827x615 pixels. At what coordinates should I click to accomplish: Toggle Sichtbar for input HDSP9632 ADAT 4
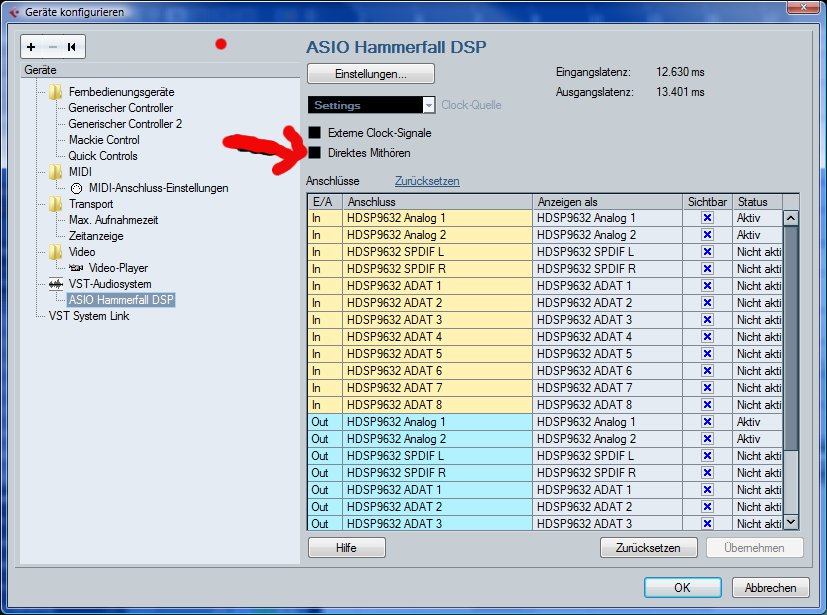(x=707, y=337)
